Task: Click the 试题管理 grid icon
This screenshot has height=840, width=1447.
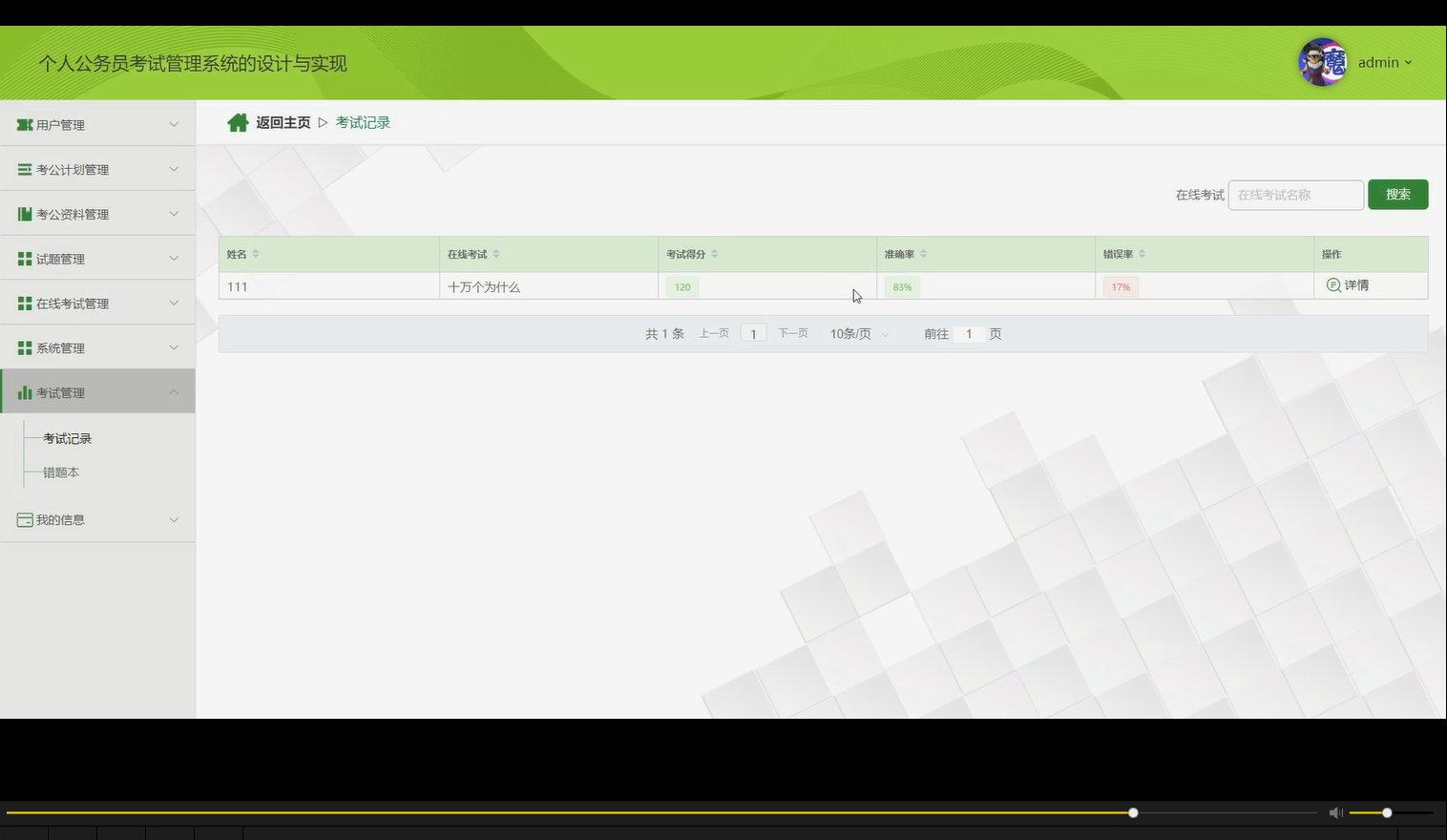Action: click(x=25, y=259)
